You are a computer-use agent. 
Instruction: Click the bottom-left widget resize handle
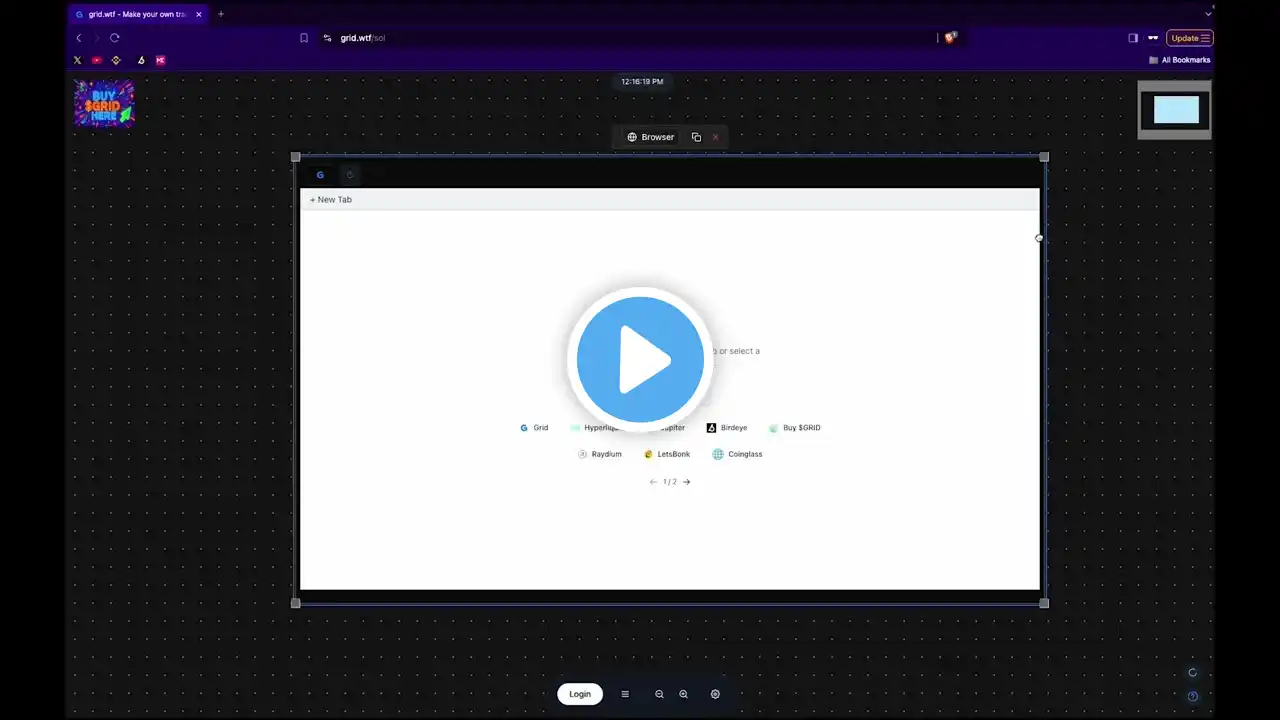coord(295,603)
